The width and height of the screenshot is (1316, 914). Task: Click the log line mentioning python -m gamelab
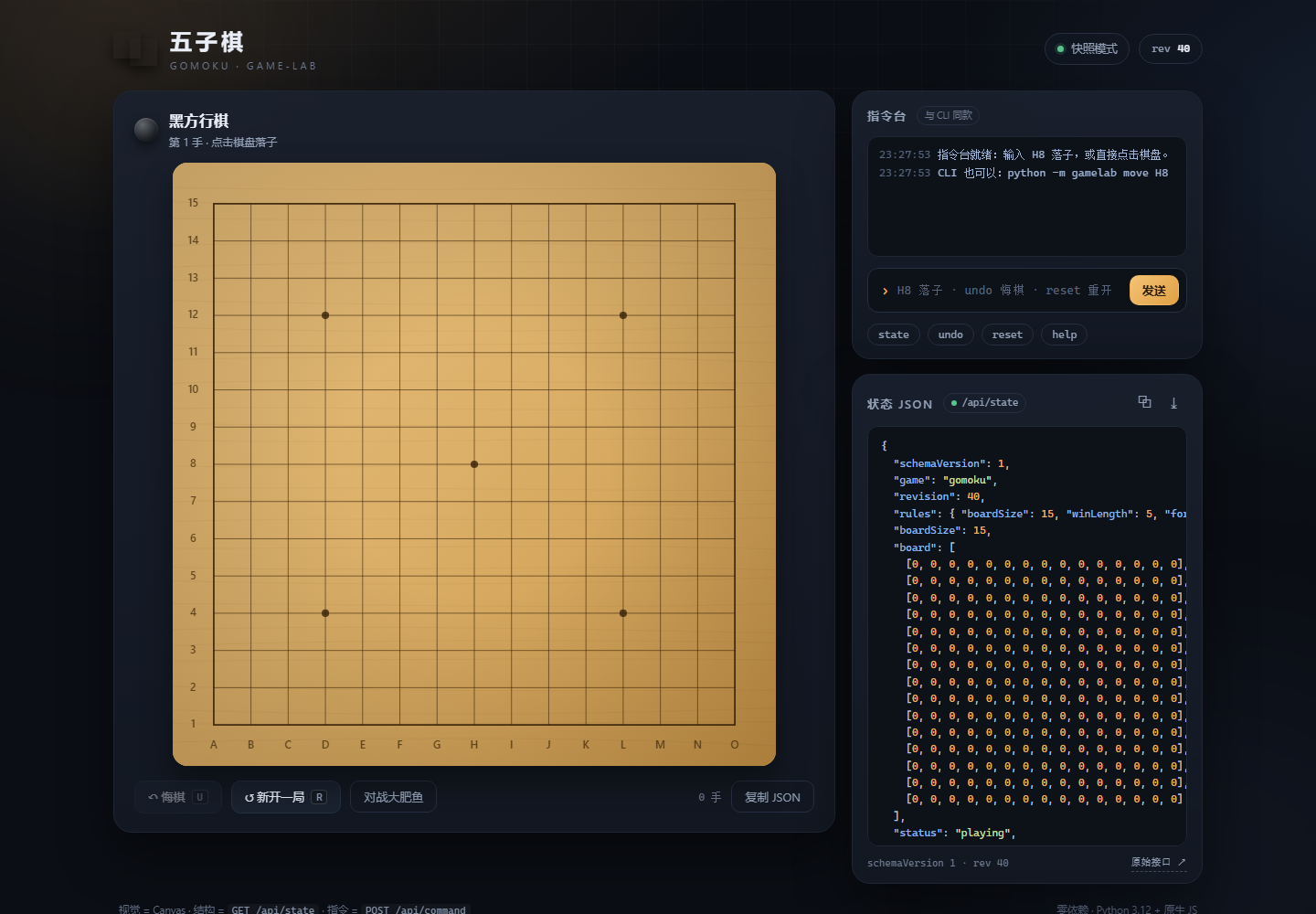(1024, 173)
